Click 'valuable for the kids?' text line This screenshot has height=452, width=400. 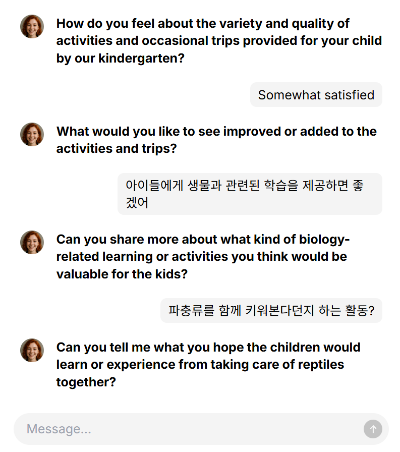pyautogui.click(x=122, y=274)
